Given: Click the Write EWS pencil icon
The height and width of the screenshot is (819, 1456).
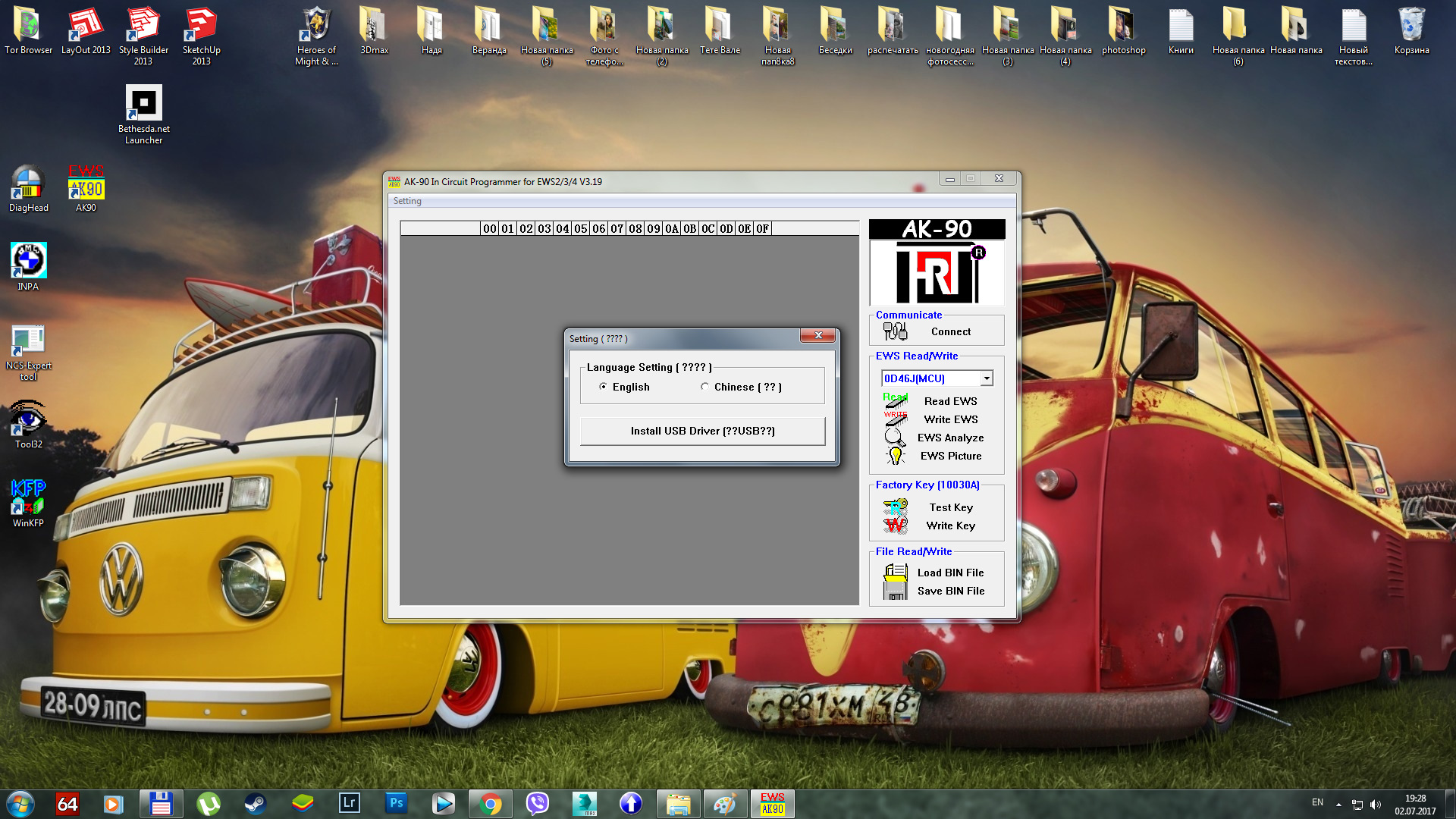Looking at the screenshot, I should tap(896, 419).
